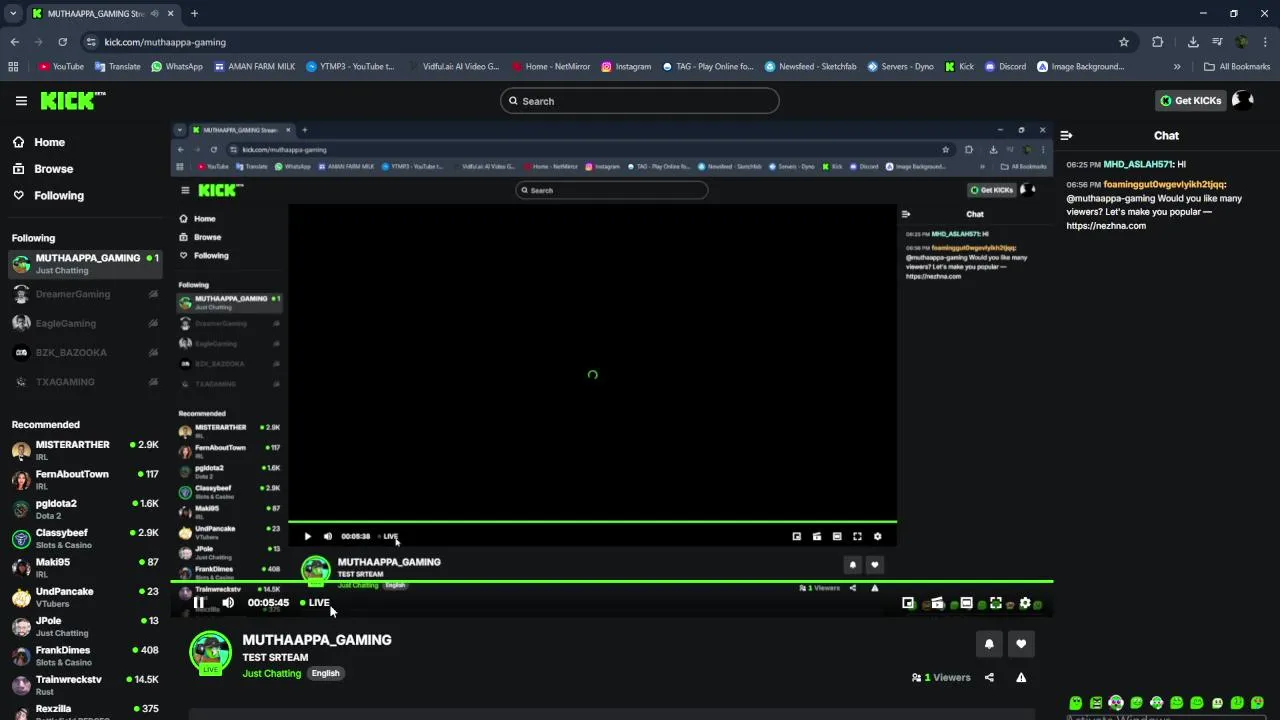This screenshot has height=720, width=1280.
Task: Click the English language tag
Action: (x=325, y=673)
